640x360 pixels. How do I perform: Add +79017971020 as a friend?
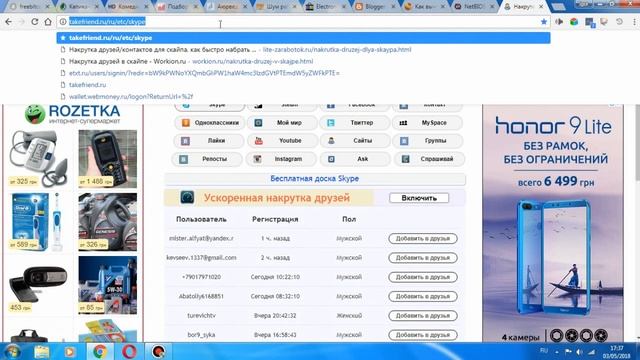point(423,277)
